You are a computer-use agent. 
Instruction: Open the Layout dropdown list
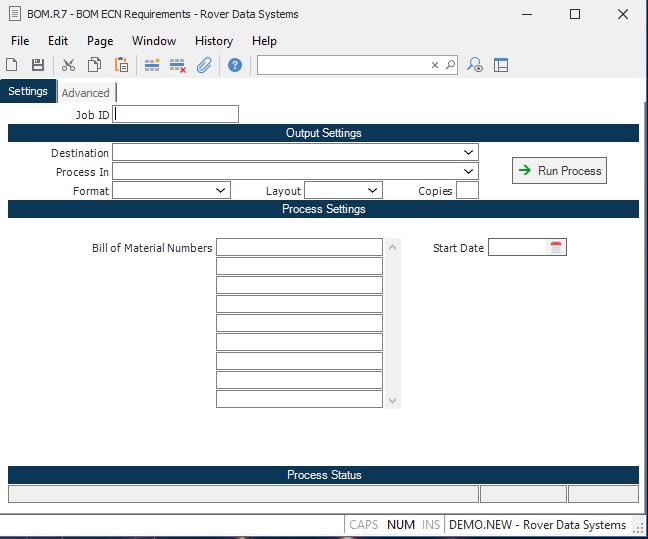click(373, 190)
